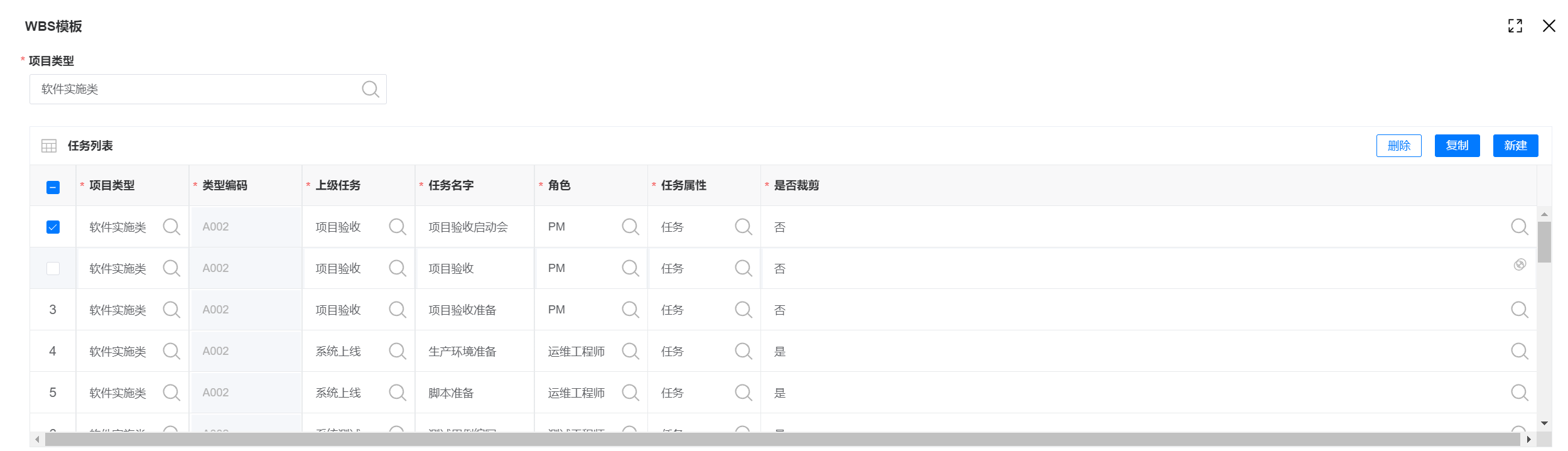1568x451 pixels.
Task: Open 是否裁剪 lookup in 项目验收准备 row
Action: click(x=1520, y=310)
